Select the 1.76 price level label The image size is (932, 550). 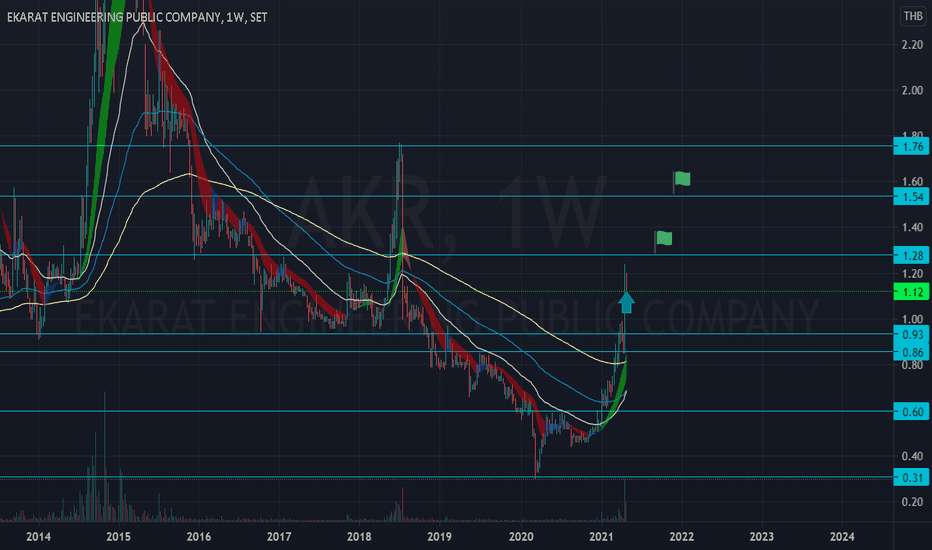[911, 146]
